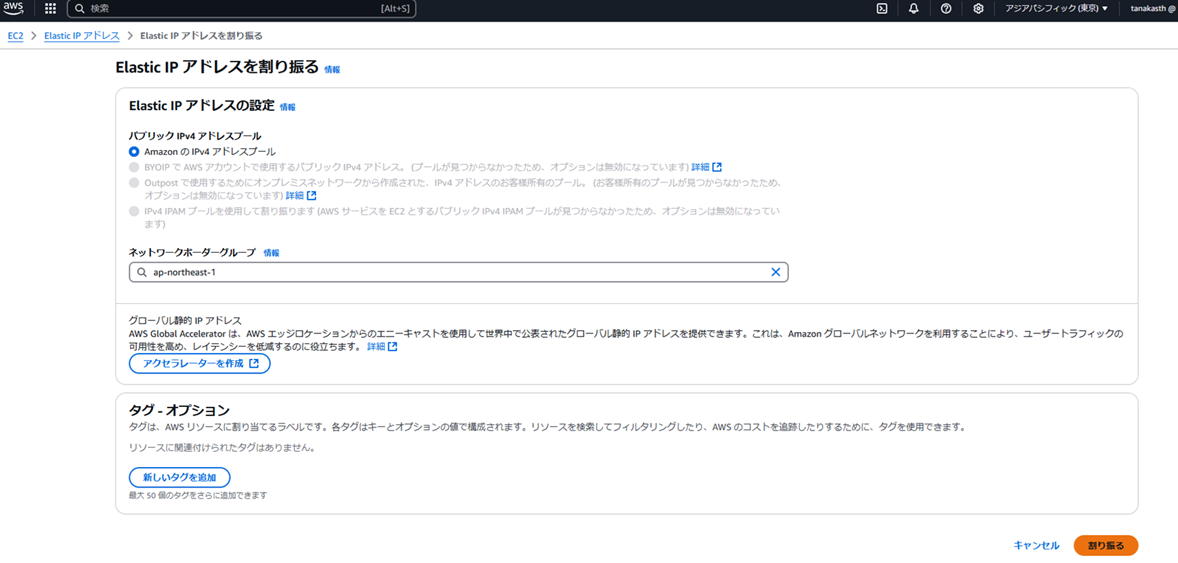Viewport: 1178px width, 563px height.
Task: Open 詳細 link on the BYOIP option
Action: [x=706, y=167]
